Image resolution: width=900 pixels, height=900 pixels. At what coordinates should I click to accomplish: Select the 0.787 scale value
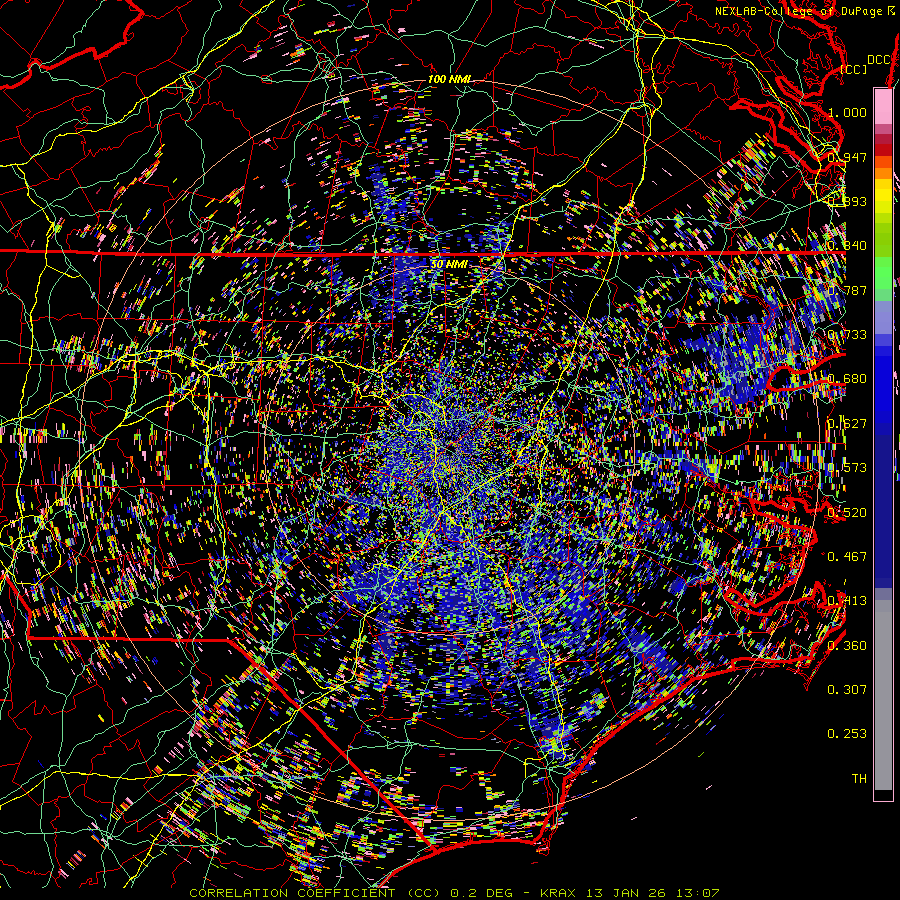[x=847, y=290]
